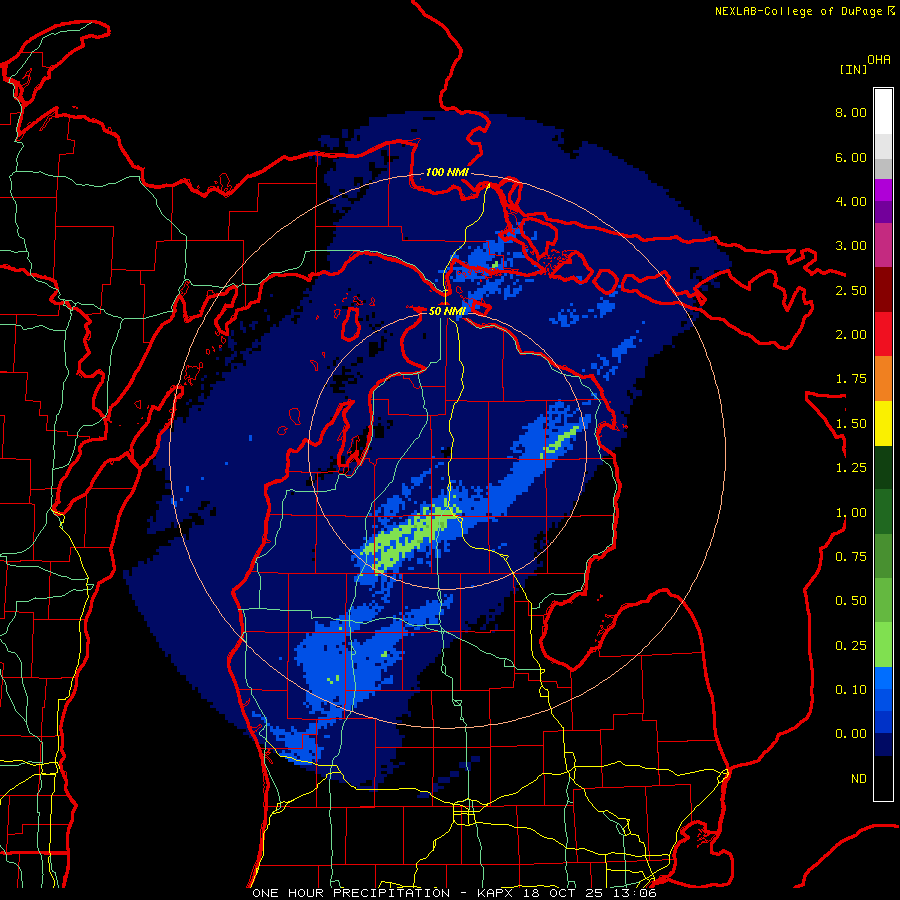The height and width of the screenshot is (900, 900).
Task: Click the 6.00 legend value
Action: point(851,157)
